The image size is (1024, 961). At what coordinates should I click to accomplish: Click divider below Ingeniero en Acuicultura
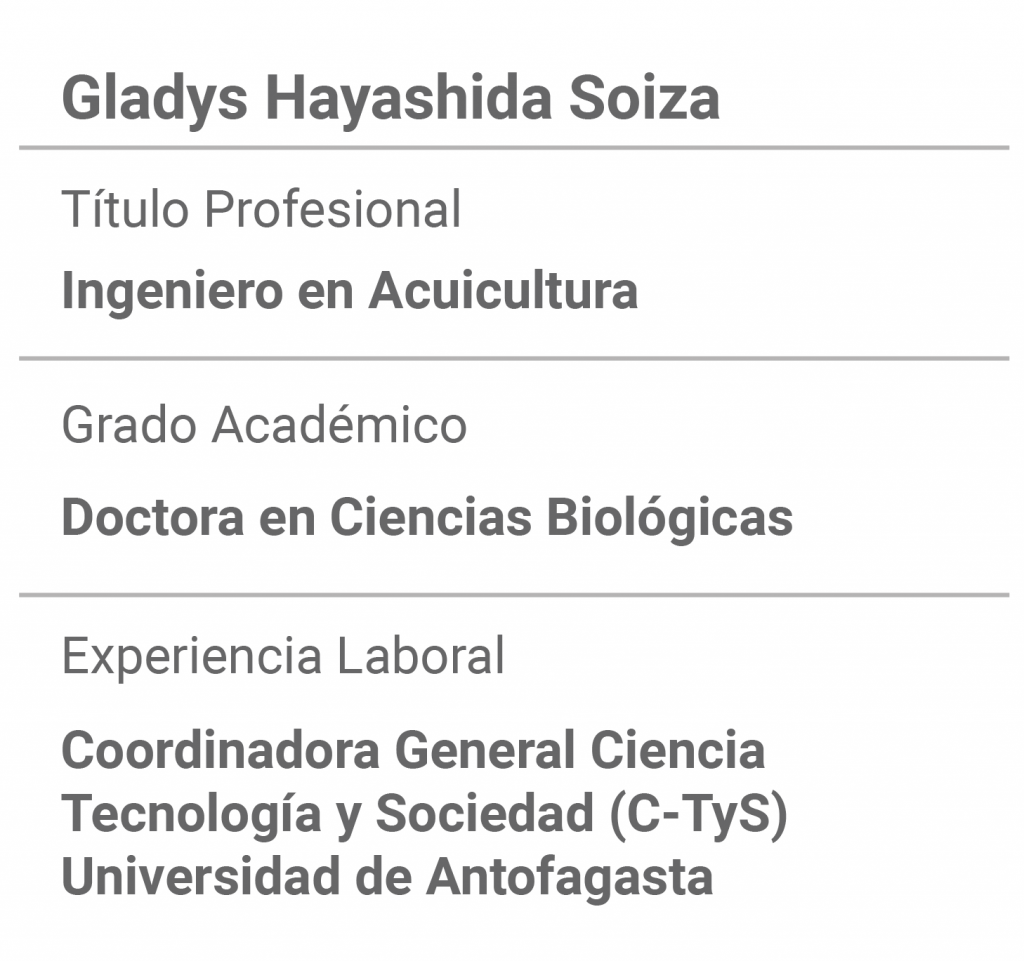[x=514, y=358]
